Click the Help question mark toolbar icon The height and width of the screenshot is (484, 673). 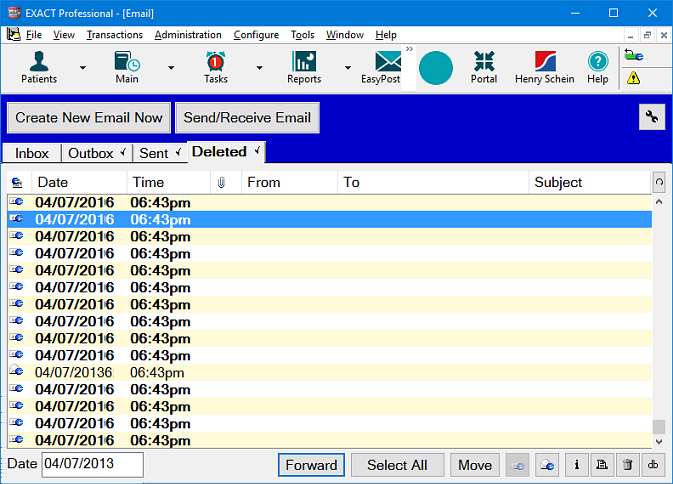(597, 67)
